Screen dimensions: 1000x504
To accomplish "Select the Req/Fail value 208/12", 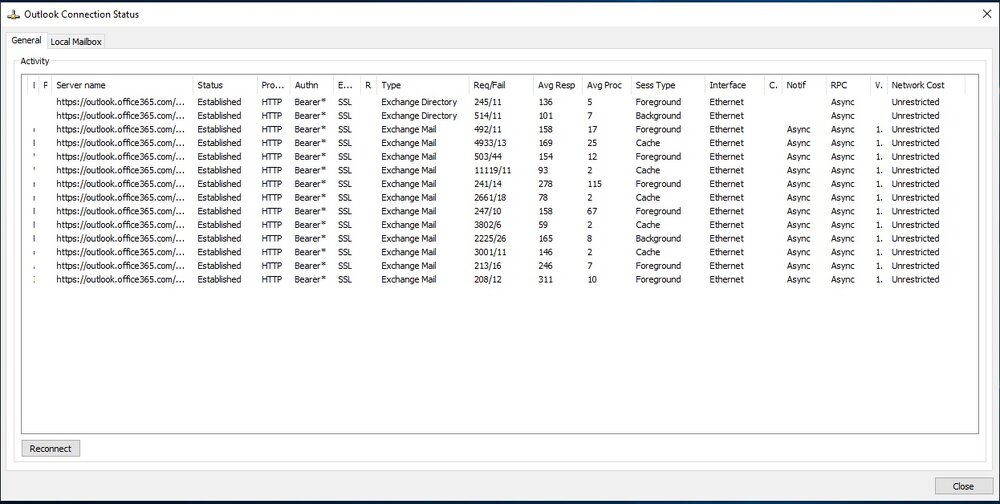I will tap(488, 279).
